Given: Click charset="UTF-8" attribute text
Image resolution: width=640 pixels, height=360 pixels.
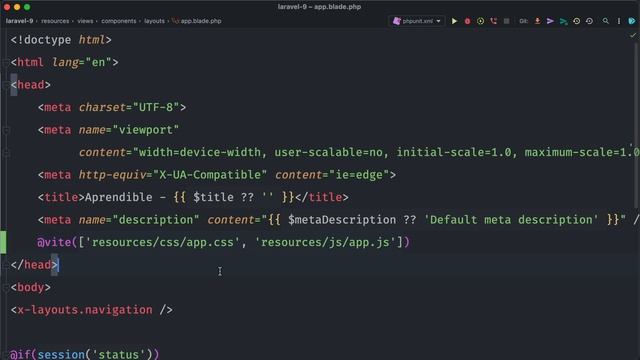Looking at the screenshot, I should click(x=129, y=107).
